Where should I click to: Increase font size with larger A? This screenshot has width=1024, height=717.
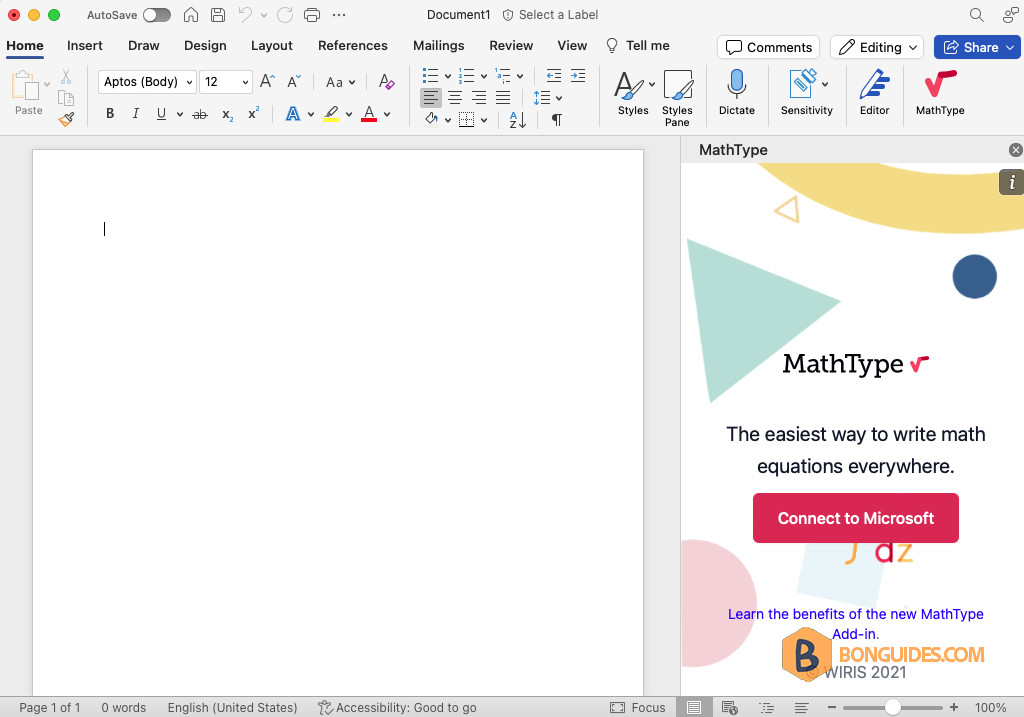pos(267,82)
